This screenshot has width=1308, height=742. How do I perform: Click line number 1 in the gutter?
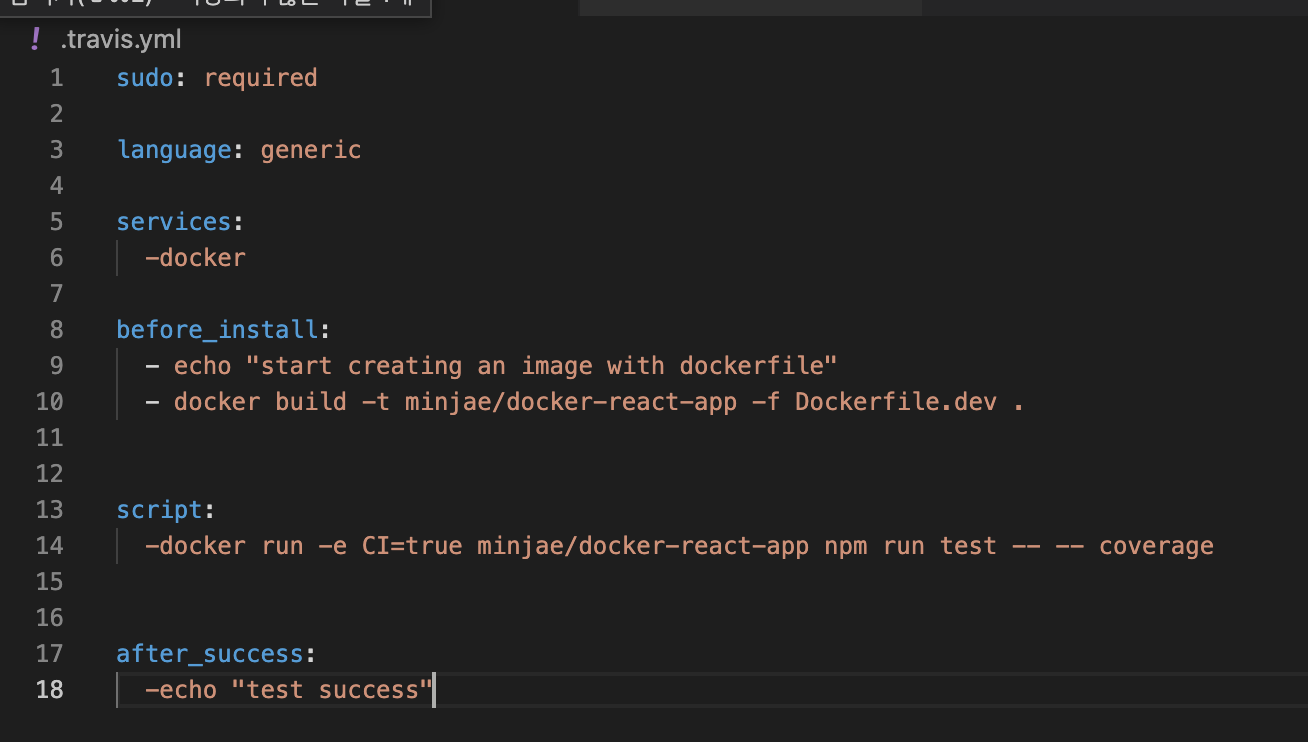(x=55, y=78)
